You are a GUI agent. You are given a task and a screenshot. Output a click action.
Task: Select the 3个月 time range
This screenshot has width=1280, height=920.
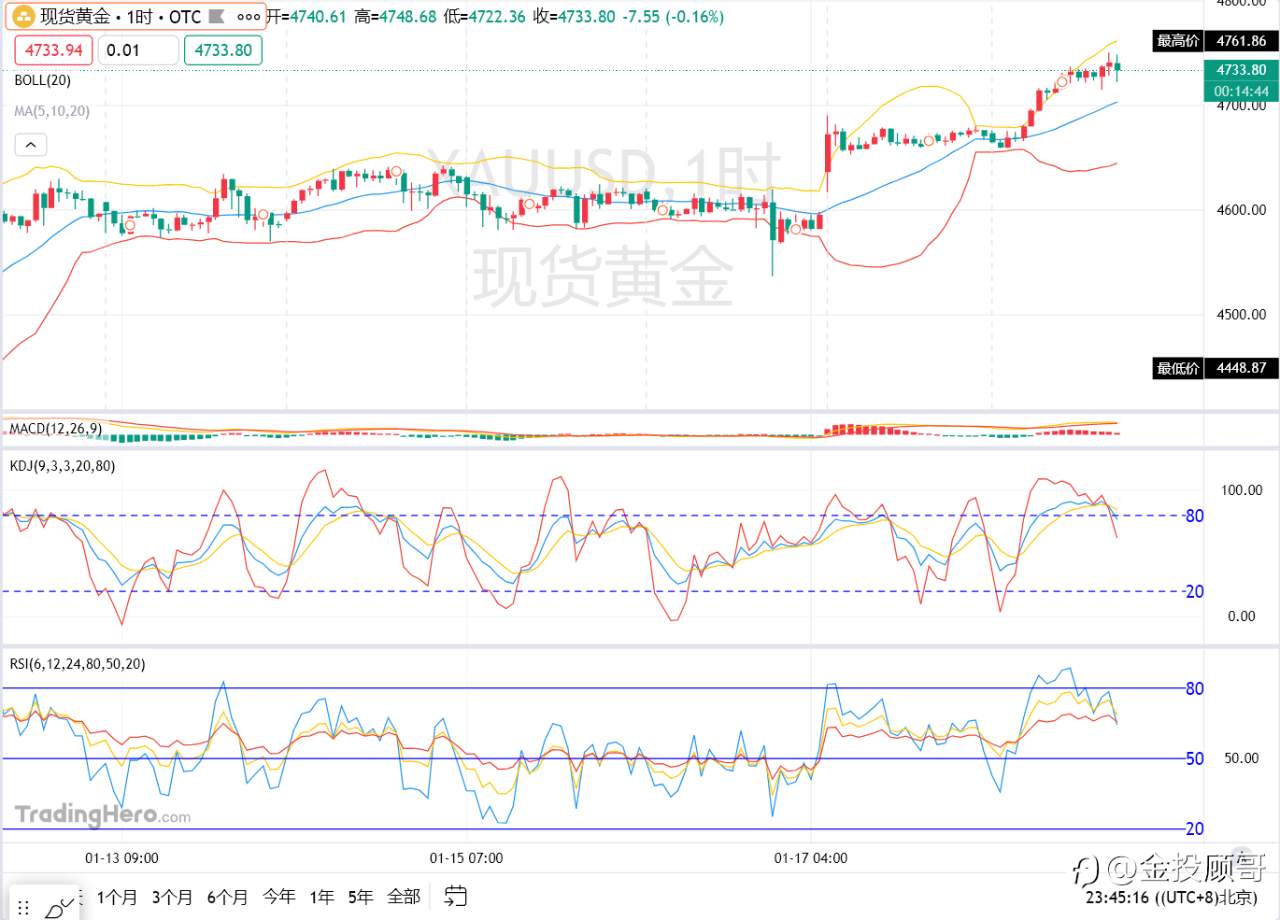pyautogui.click(x=172, y=896)
